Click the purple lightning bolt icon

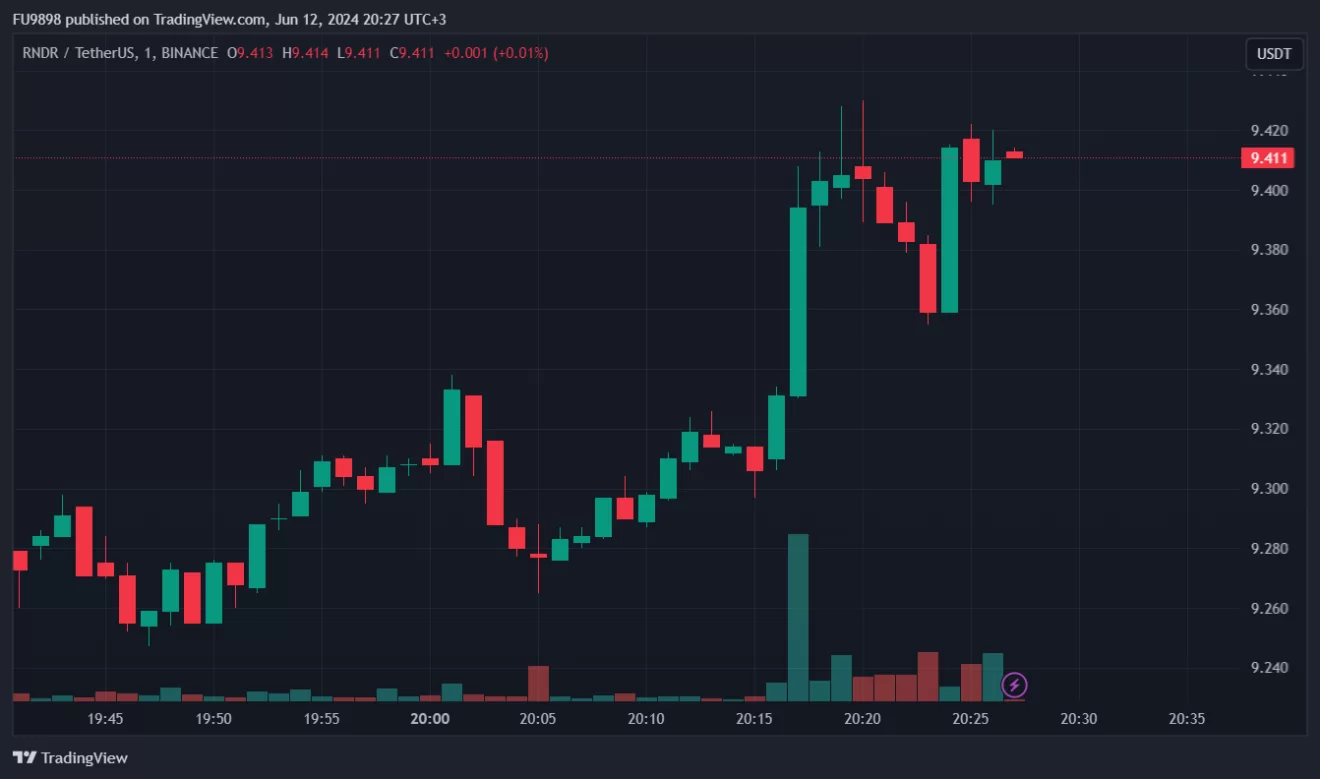(1014, 685)
